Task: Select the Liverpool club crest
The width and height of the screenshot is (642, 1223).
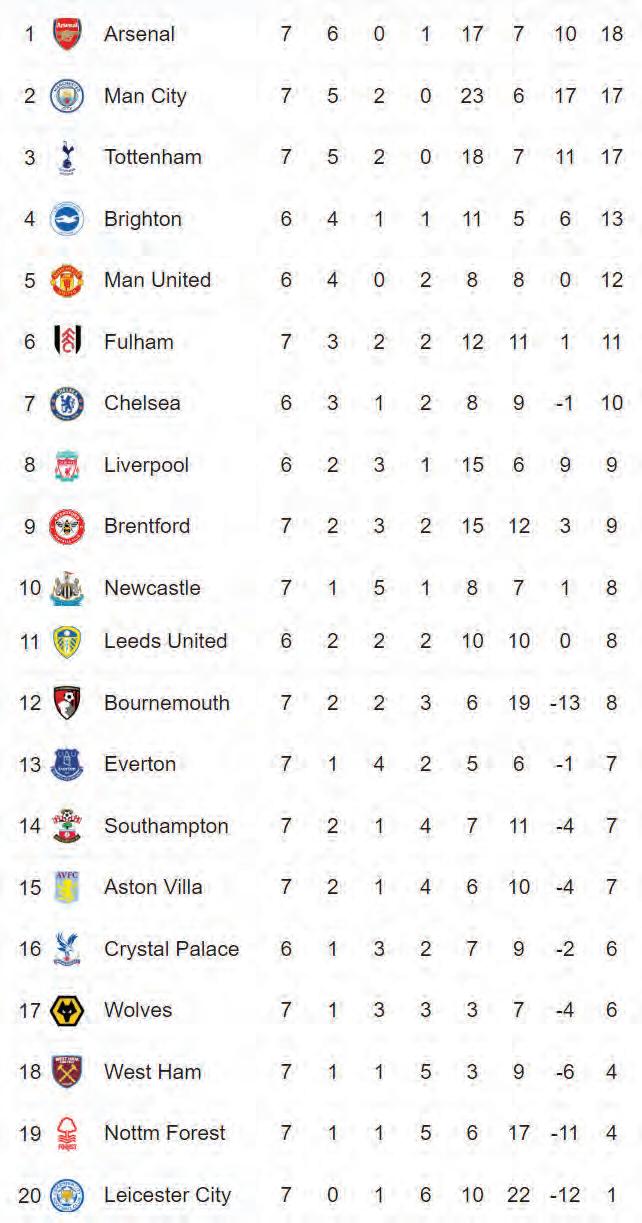Action: [x=67, y=465]
